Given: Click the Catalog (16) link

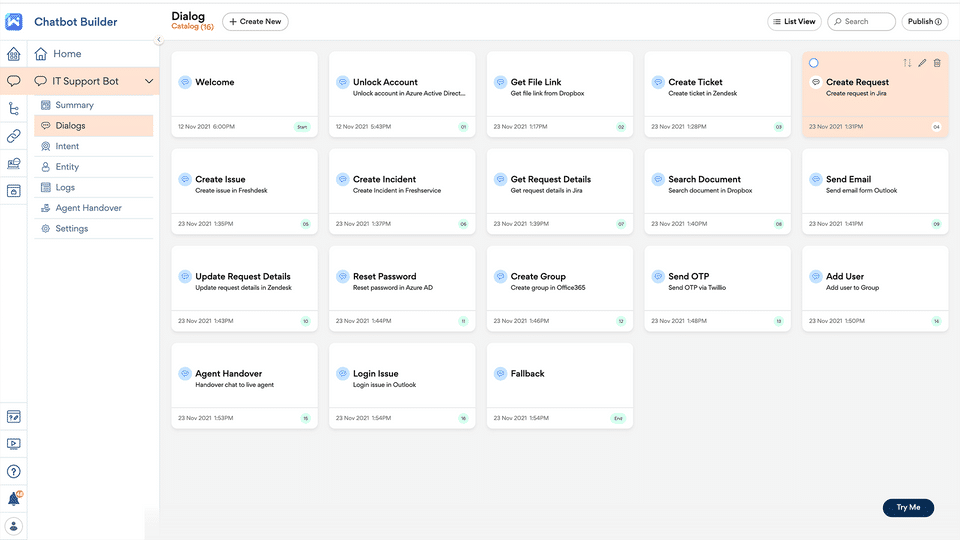Looking at the screenshot, I should point(192,26).
